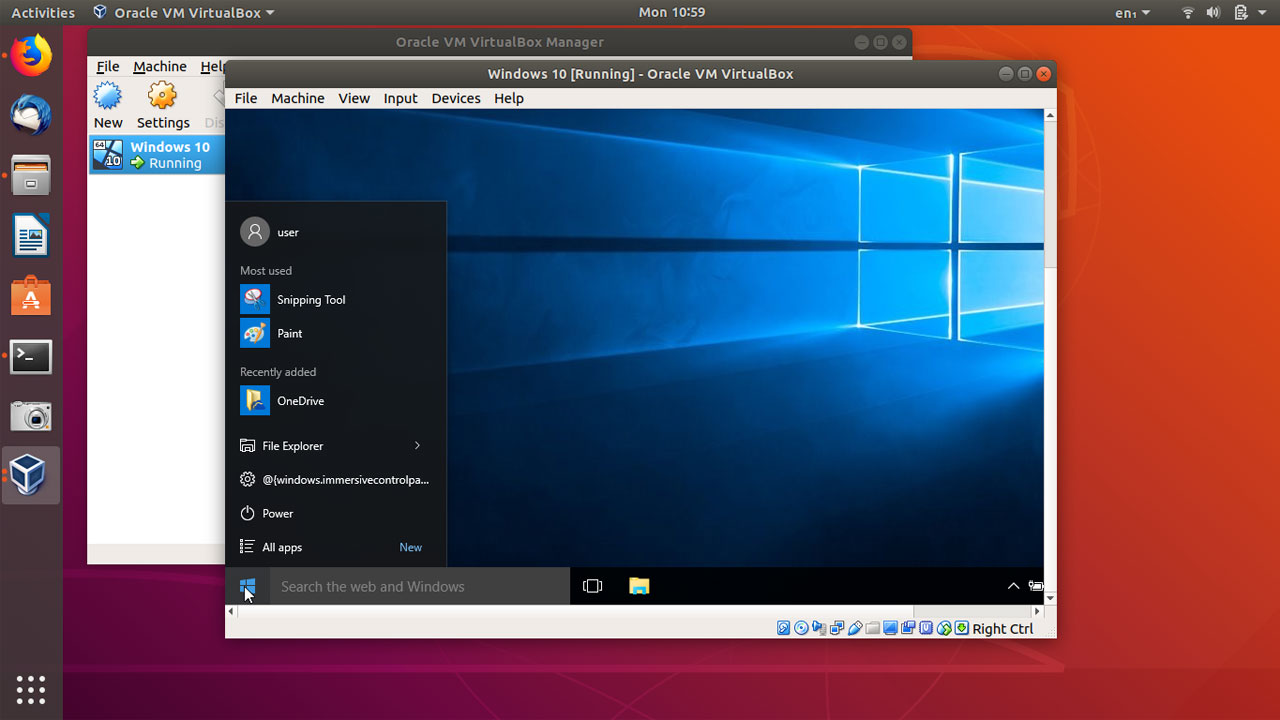The width and height of the screenshot is (1280, 720).
Task: Expand the File Explorer submenu arrow
Action: [418, 445]
